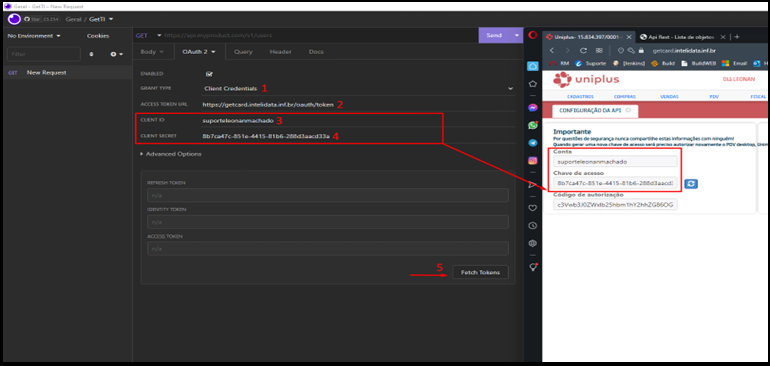Send the request
This screenshot has height=366, width=770.
click(x=494, y=35)
